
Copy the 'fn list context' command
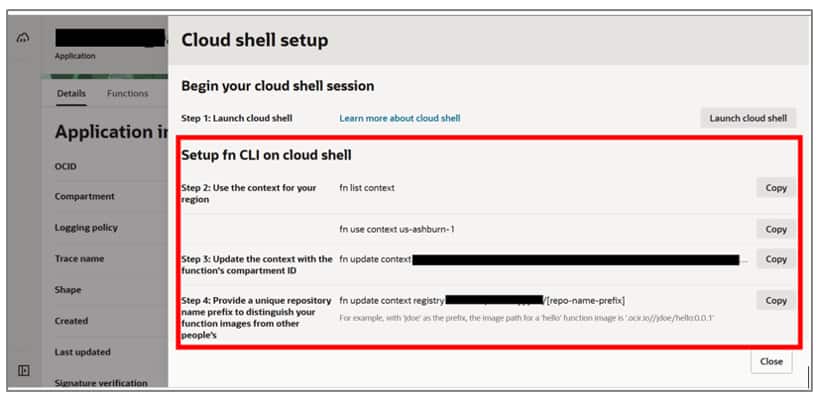pos(775,187)
